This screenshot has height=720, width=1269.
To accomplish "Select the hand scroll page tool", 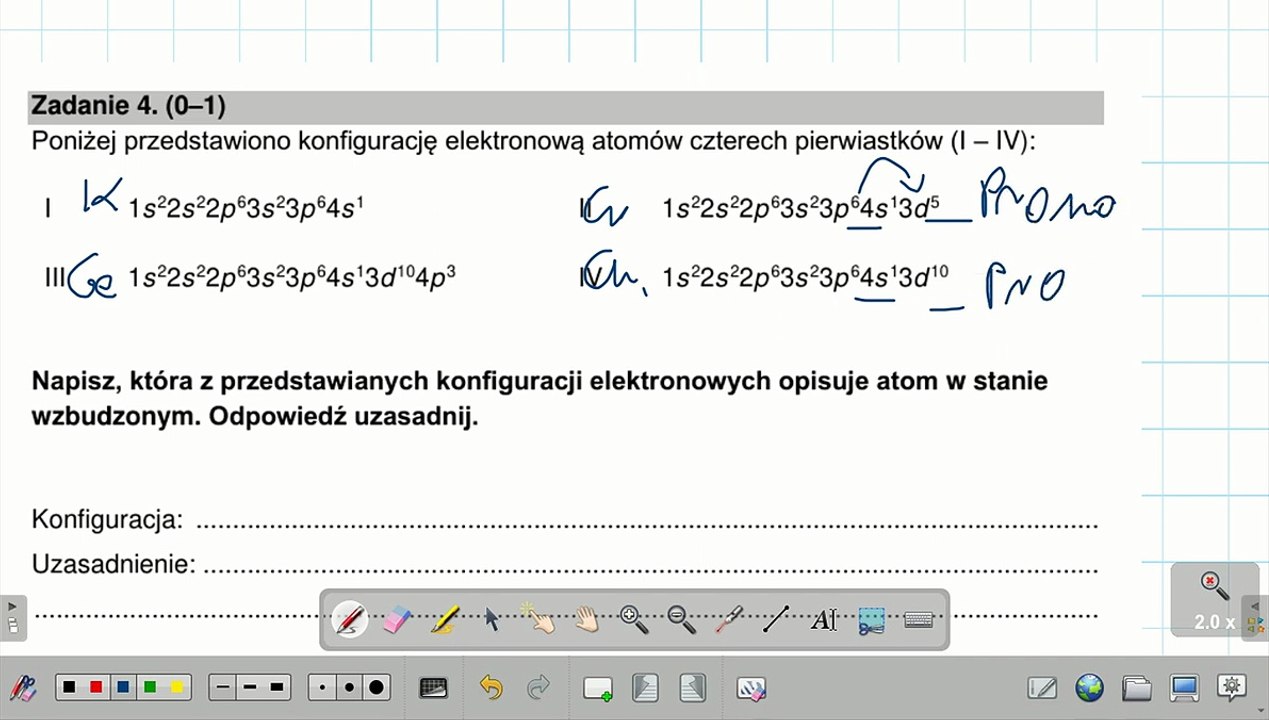I will pyautogui.click(x=587, y=620).
